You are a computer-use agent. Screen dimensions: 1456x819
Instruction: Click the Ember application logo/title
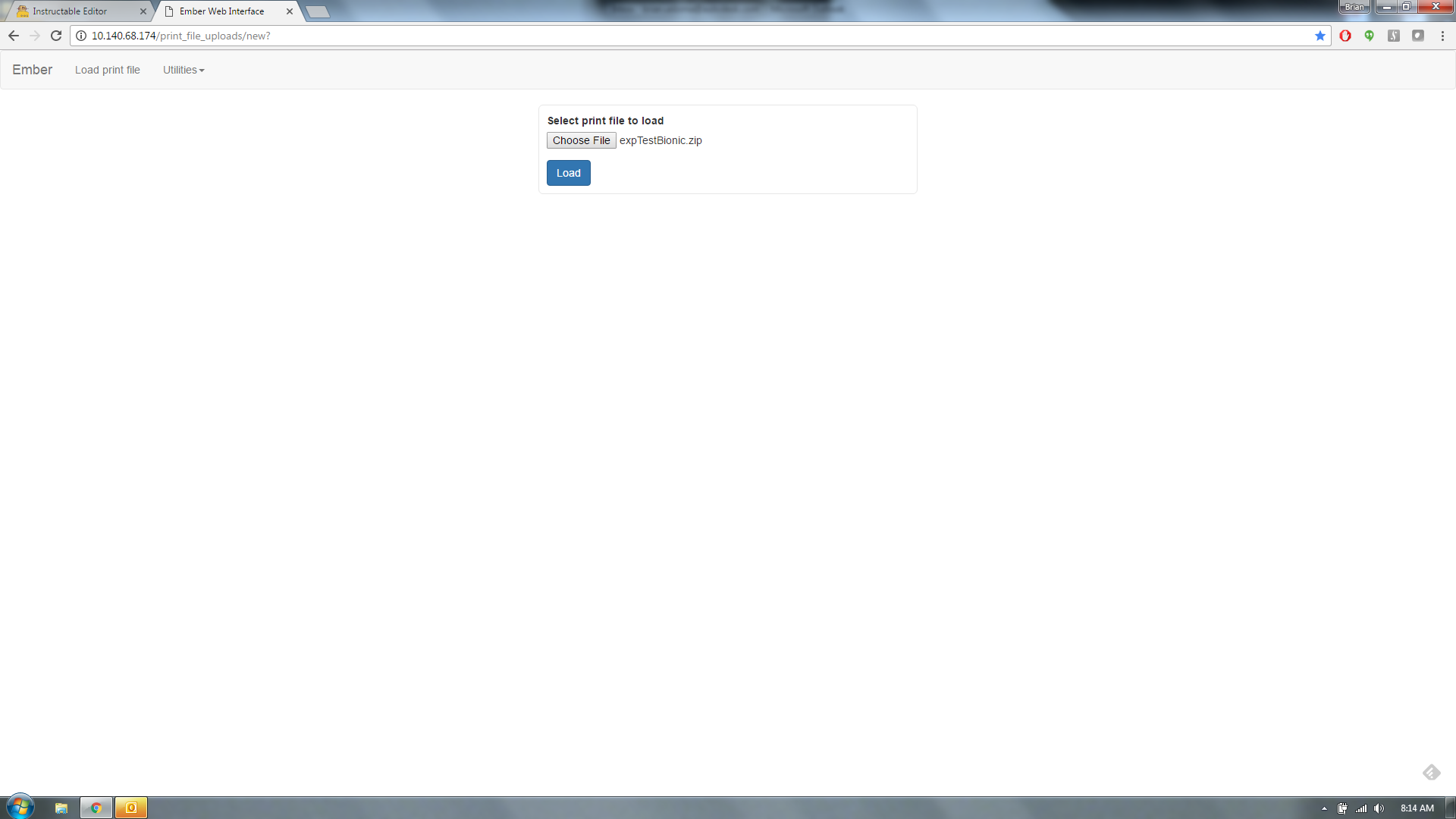pos(31,70)
